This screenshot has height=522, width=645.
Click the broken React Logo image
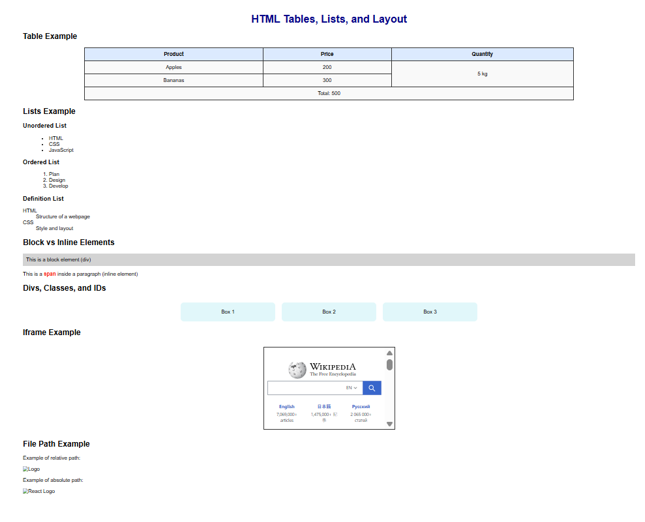(x=39, y=491)
